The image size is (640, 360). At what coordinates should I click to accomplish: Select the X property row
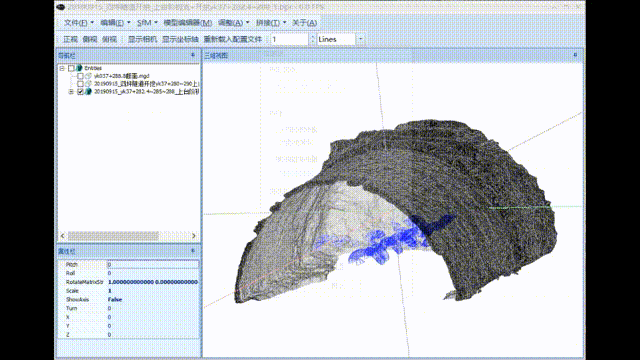tap(129, 317)
